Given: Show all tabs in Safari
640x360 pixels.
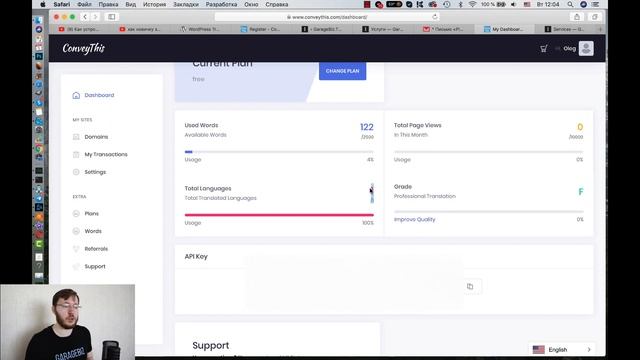Looking at the screenshot, I should click(x=595, y=17).
